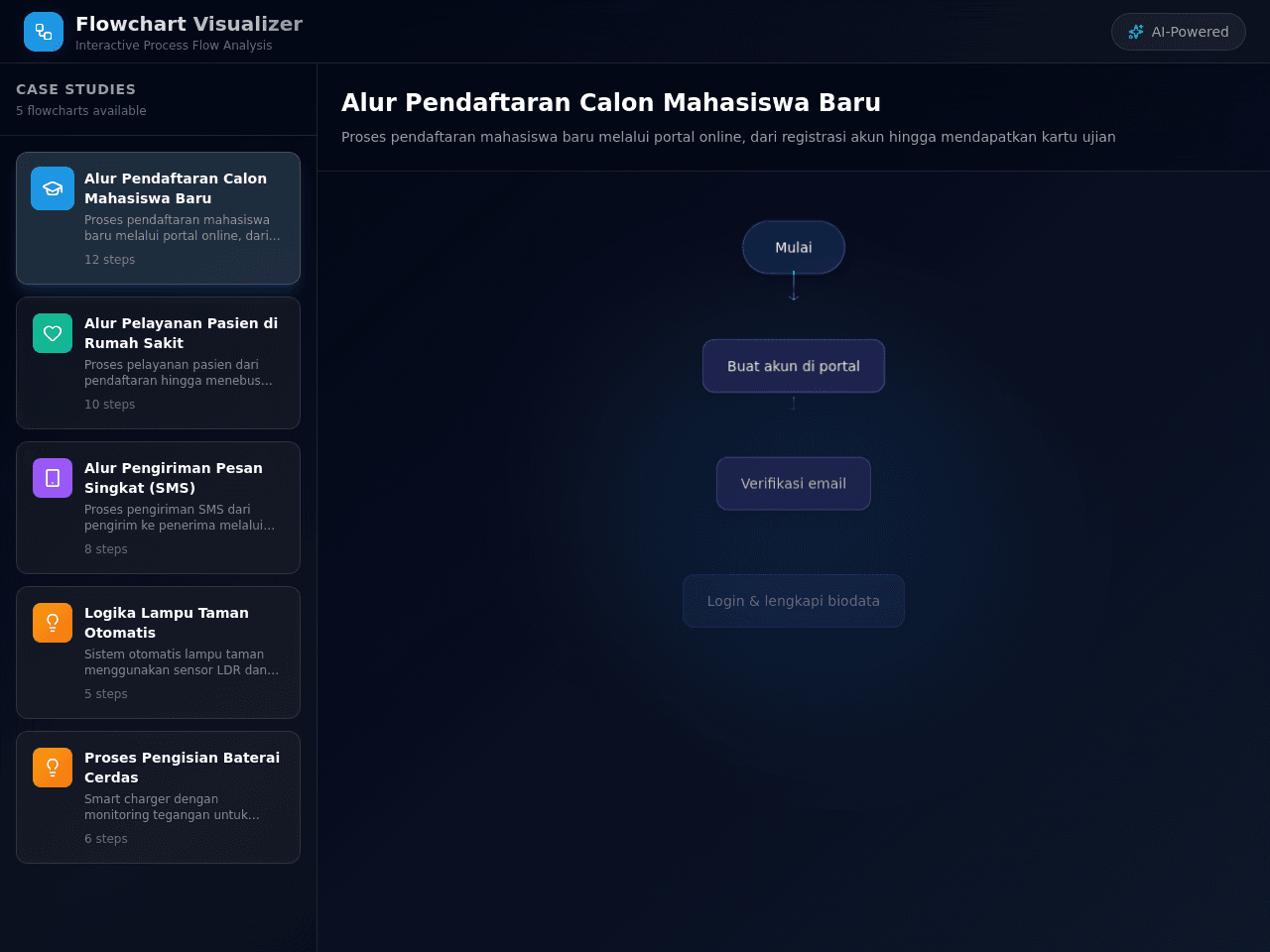Click the main heading Alur Pendaftaran Calon Mahasiswa Baru
The width and height of the screenshot is (1270, 952).
tap(611, 103)
